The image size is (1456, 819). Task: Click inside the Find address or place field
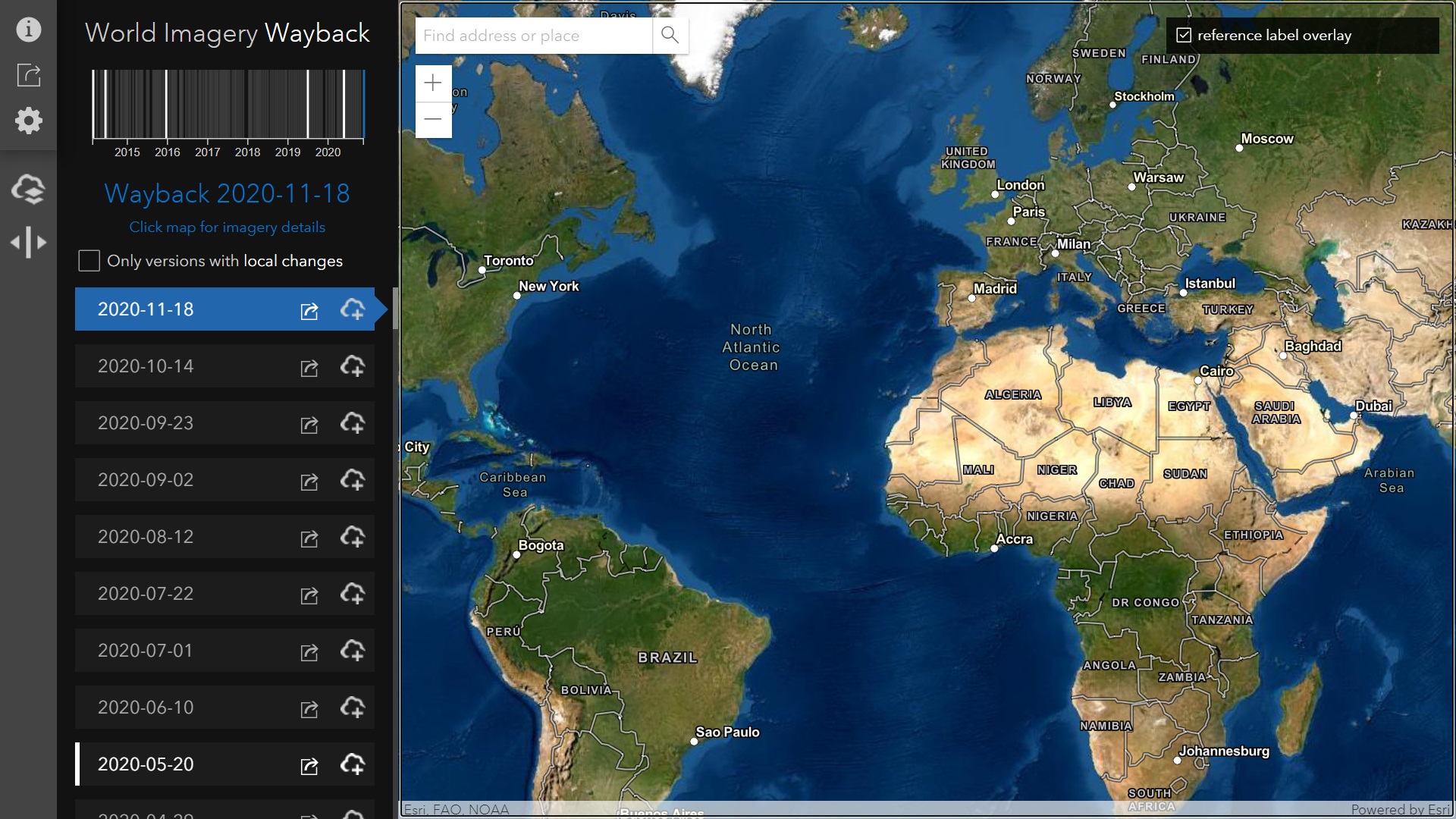point(531,35)
